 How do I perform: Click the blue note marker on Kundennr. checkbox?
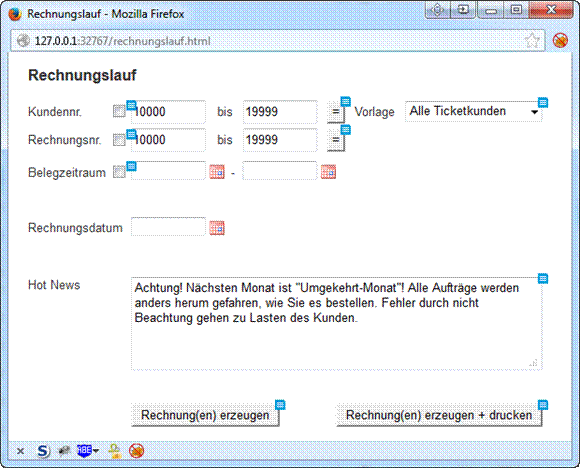coord(131,105)
